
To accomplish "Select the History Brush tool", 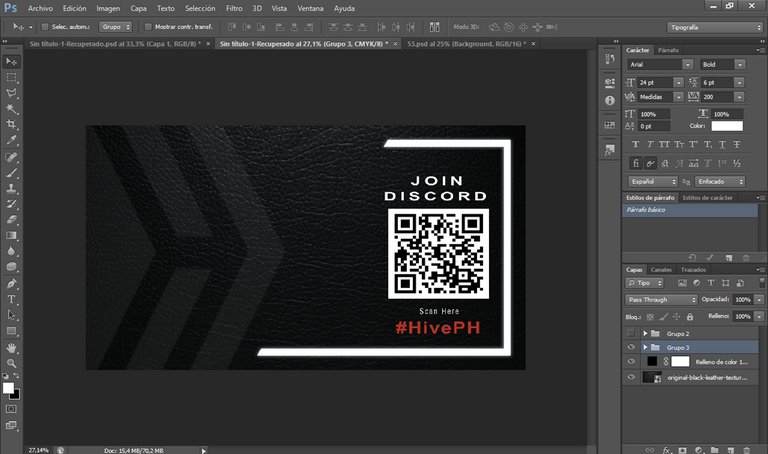I will (x=11, y=204).
